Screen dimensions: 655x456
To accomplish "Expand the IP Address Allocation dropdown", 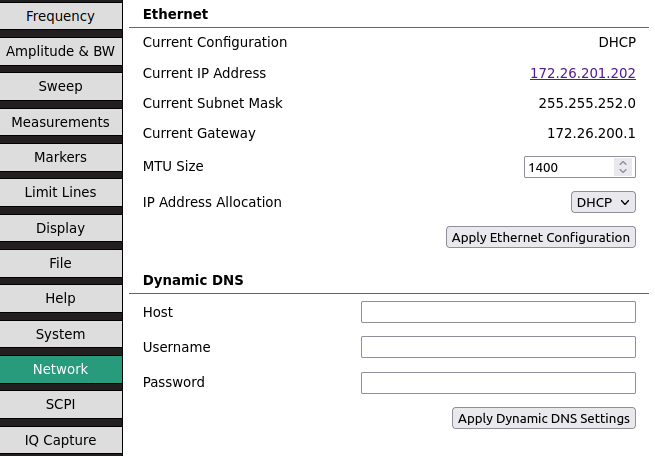I will pyautogui.click(x=603, y=202).
